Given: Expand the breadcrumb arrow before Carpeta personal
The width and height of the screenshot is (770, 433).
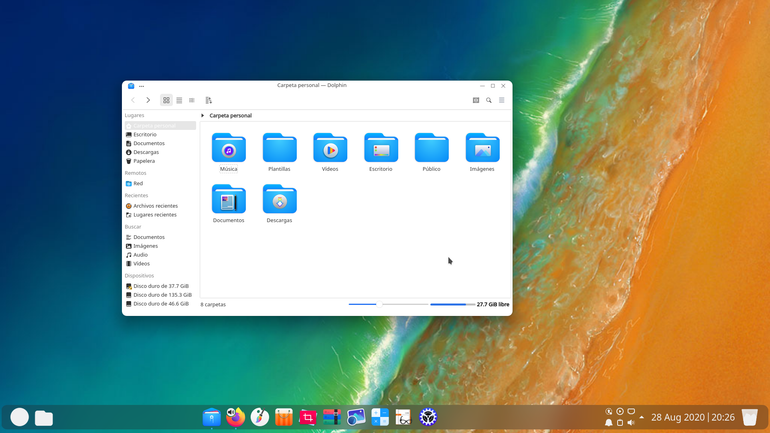Looking at the screenshot, I should pyautogui.click(x=202, y=115).
